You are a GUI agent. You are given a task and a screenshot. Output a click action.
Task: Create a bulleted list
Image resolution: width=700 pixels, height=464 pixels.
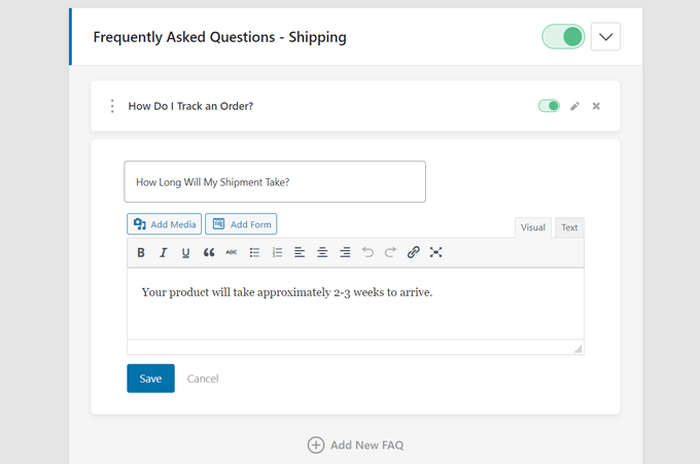pos(255,253)
